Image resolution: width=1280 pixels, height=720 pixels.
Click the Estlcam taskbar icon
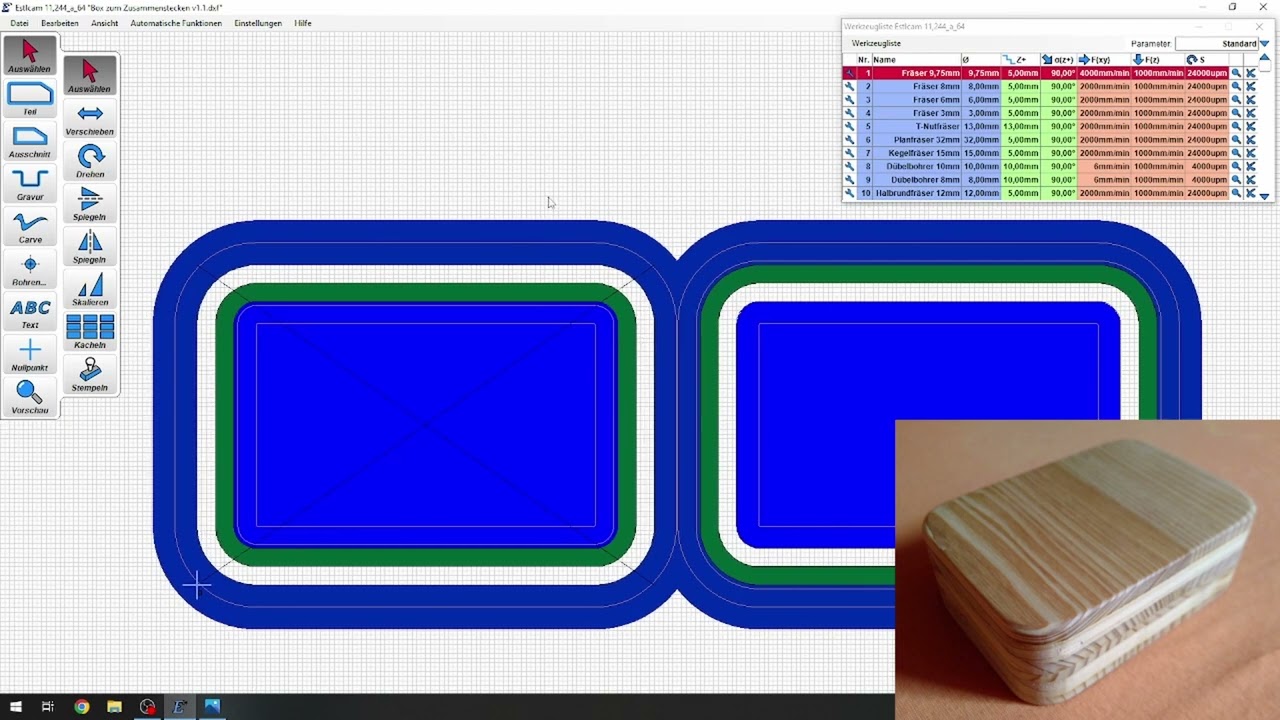coord(180,707)
